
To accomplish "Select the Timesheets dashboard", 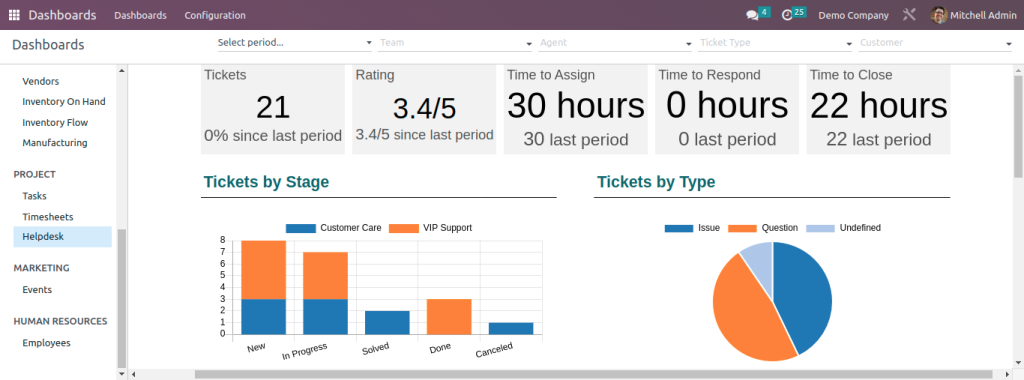I will 48,217.
